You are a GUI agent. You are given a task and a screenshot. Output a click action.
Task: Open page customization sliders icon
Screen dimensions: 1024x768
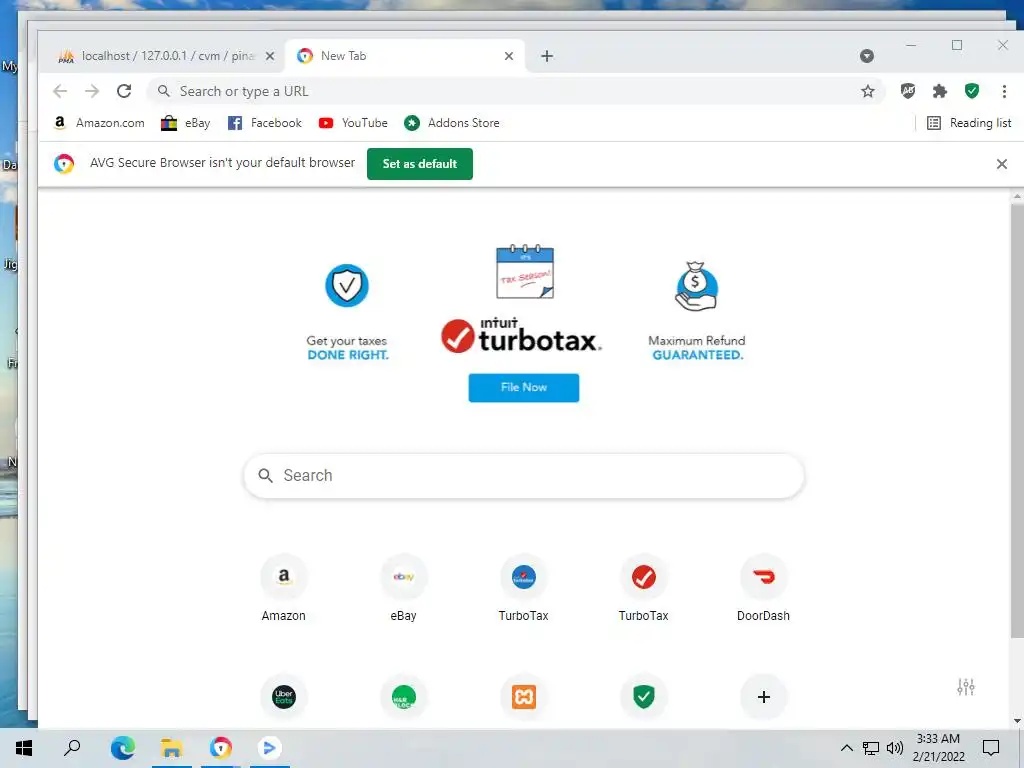[x=966, y=687]
